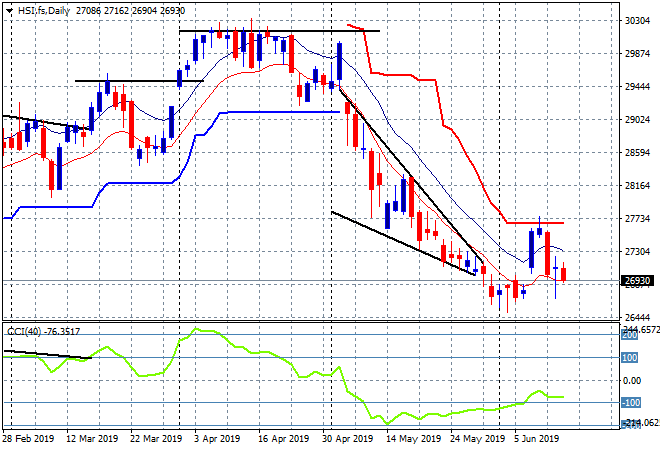The width and height of the screenshot is (660, 450).
Task: Click the 100 level label in CCI panel
Action: (630, 358)
